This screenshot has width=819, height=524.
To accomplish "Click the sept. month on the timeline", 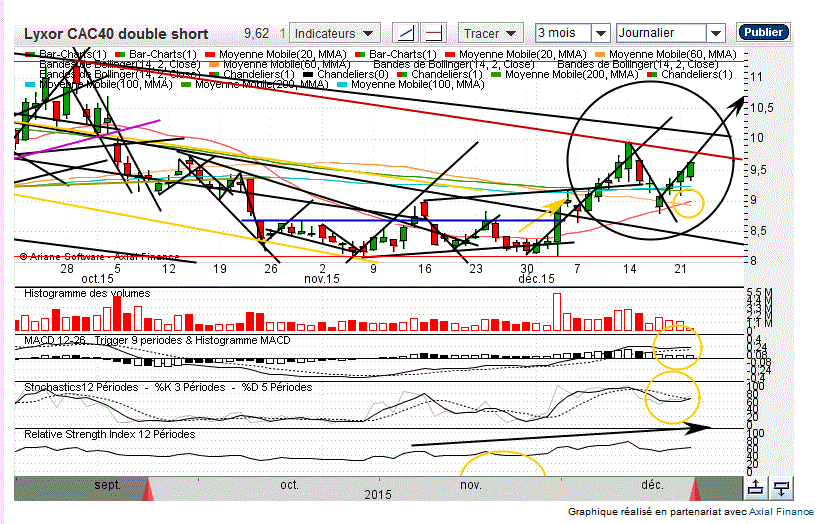I will click(107, 485).
